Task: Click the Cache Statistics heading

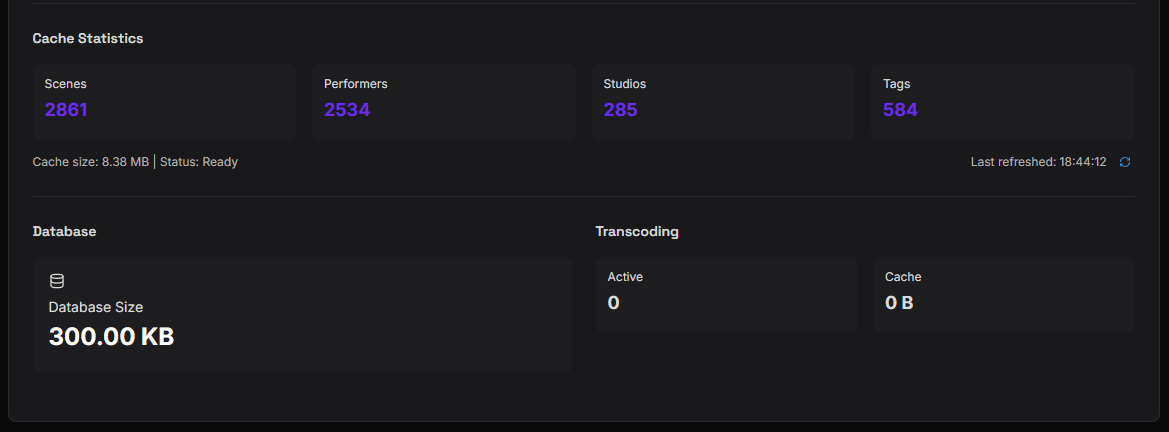Action: click(x=88, y=38)
